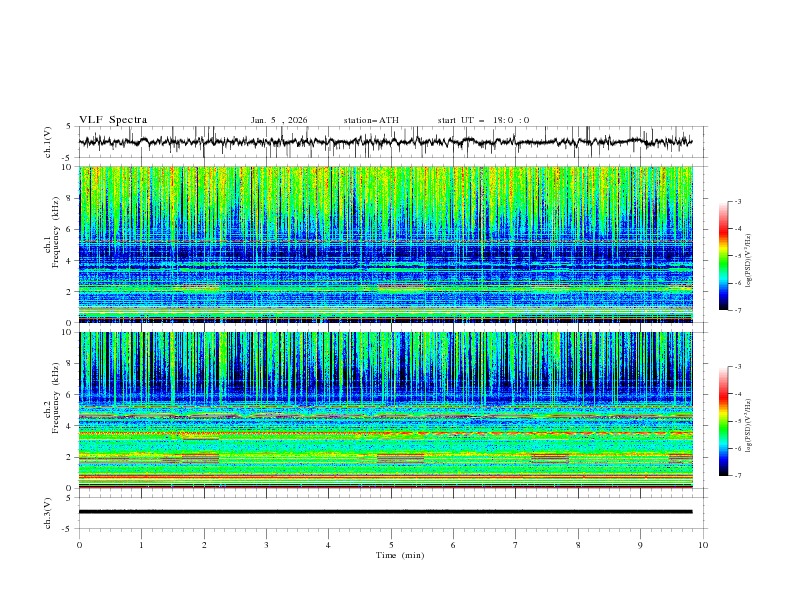Viewport: 792px width, 612px height.
Task: Click the "station=ATH" label
Action: point(371,120)
